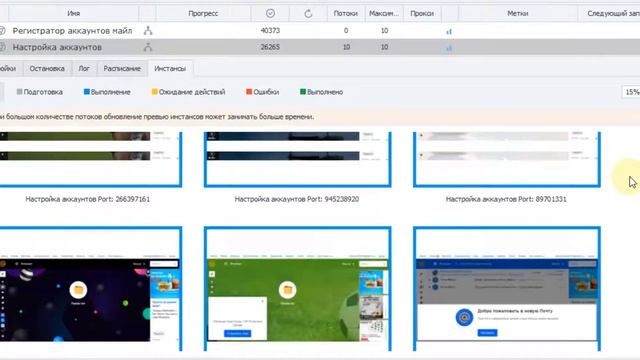Open the Расписание tab
This screenshot has height=360, width=640.
click(x=122, y=69)
